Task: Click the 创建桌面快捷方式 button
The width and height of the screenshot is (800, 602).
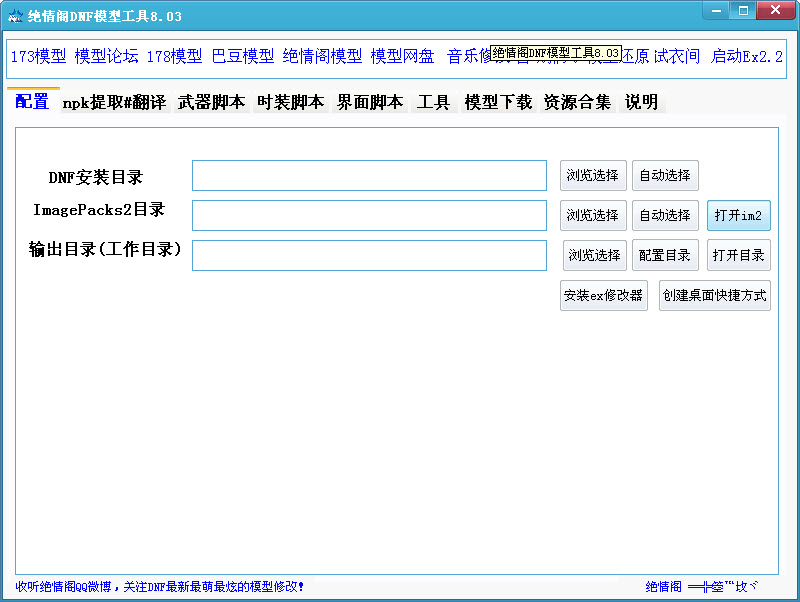Action: [x=714, y=295]
